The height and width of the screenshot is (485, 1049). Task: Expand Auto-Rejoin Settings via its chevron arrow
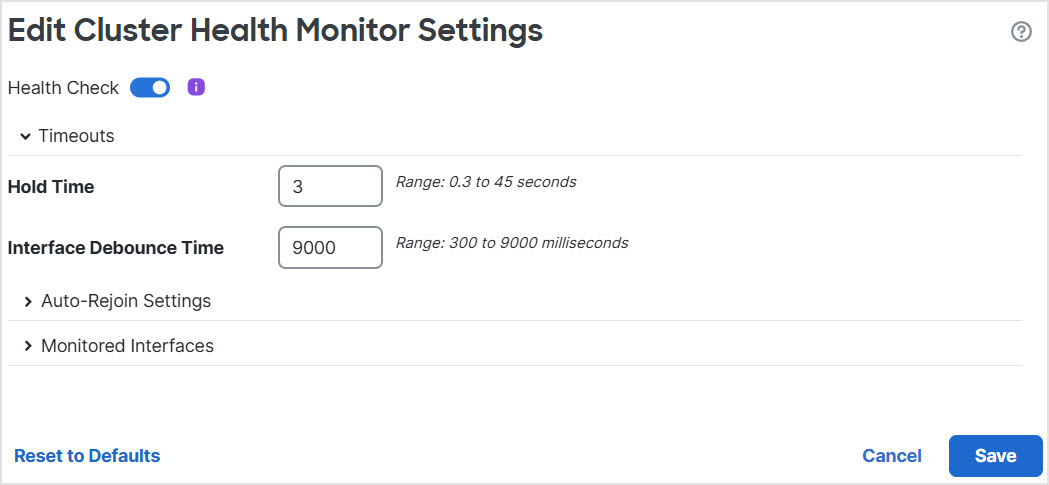pos(28,301)
